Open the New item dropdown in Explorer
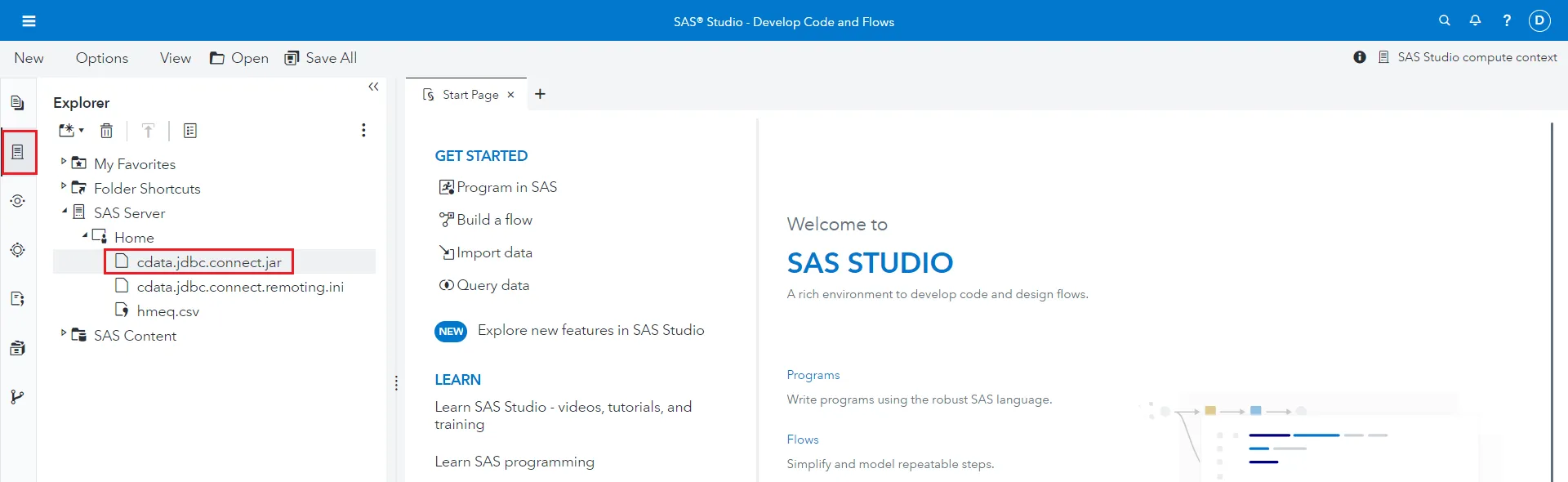Viewport: 1568px width, 482px height. (71, 131)
